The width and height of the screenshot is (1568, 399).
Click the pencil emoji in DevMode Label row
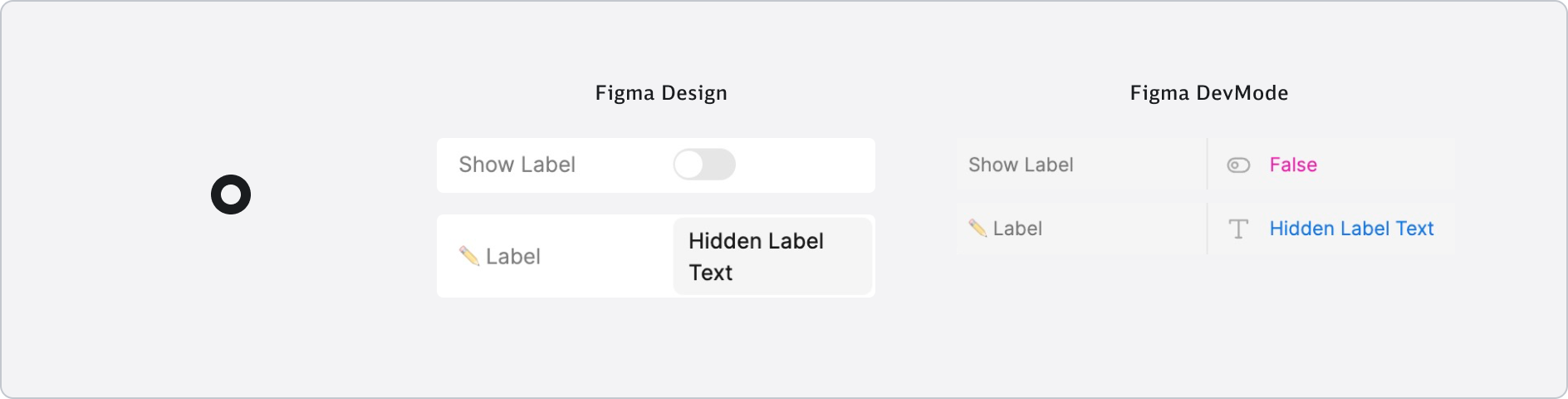(x=978, y=228)
